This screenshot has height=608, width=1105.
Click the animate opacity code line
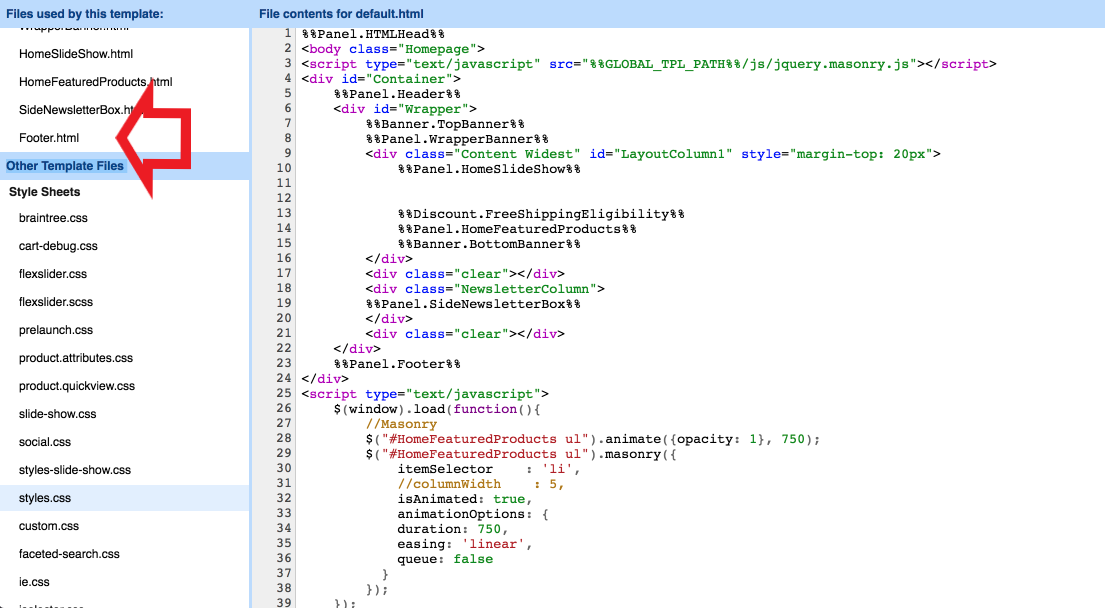tap(593, 439)
